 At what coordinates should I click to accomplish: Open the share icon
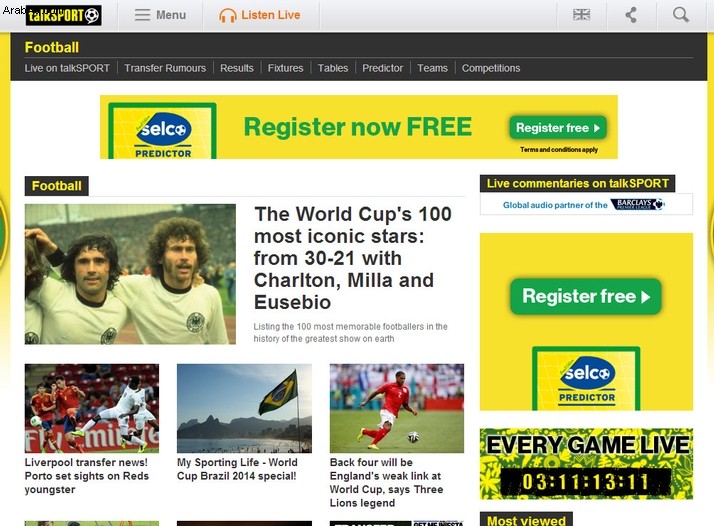pyautogui.click(x=631, y=15)
